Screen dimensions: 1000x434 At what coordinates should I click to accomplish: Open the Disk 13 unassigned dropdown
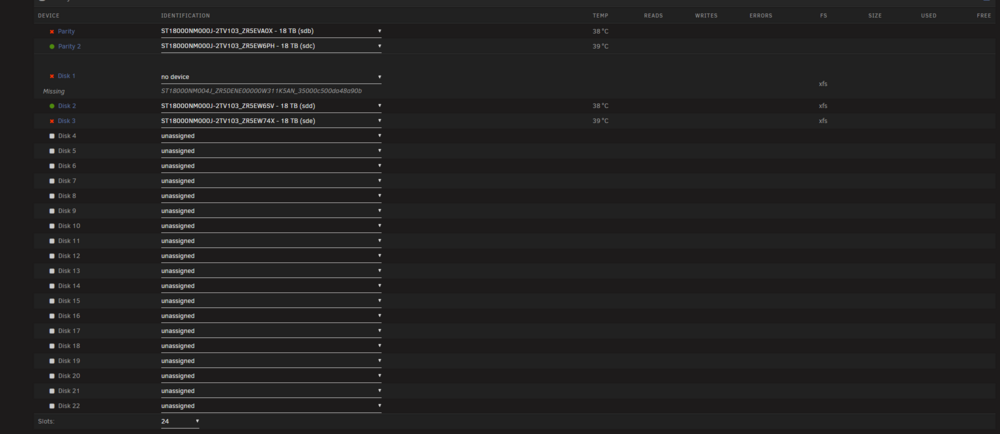click(271, 271)
